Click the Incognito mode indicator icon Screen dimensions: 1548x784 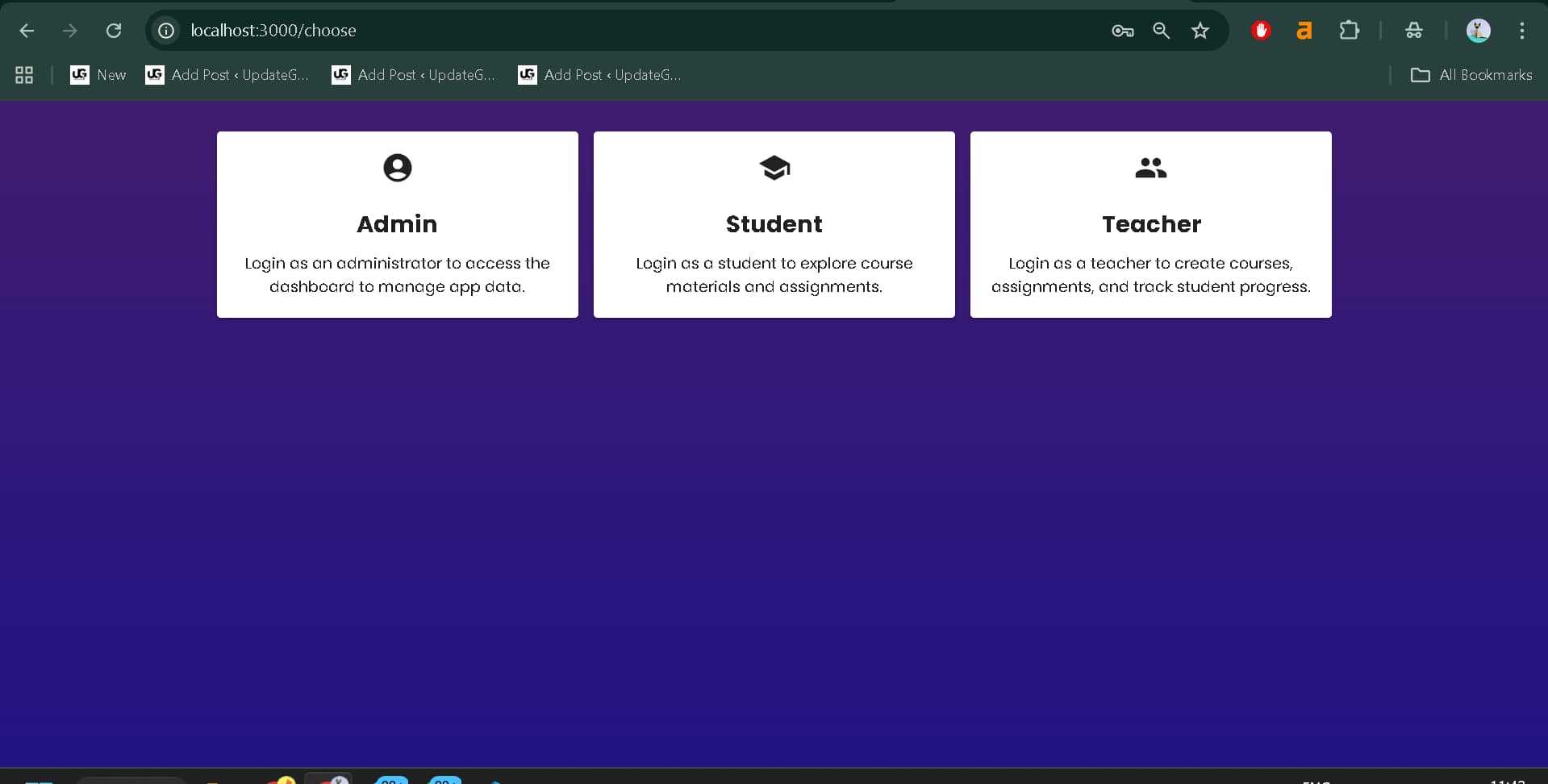point(1414,30)
